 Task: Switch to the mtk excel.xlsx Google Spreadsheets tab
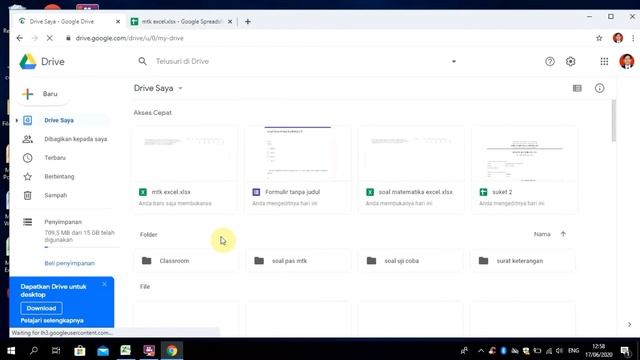click(181, 22)
